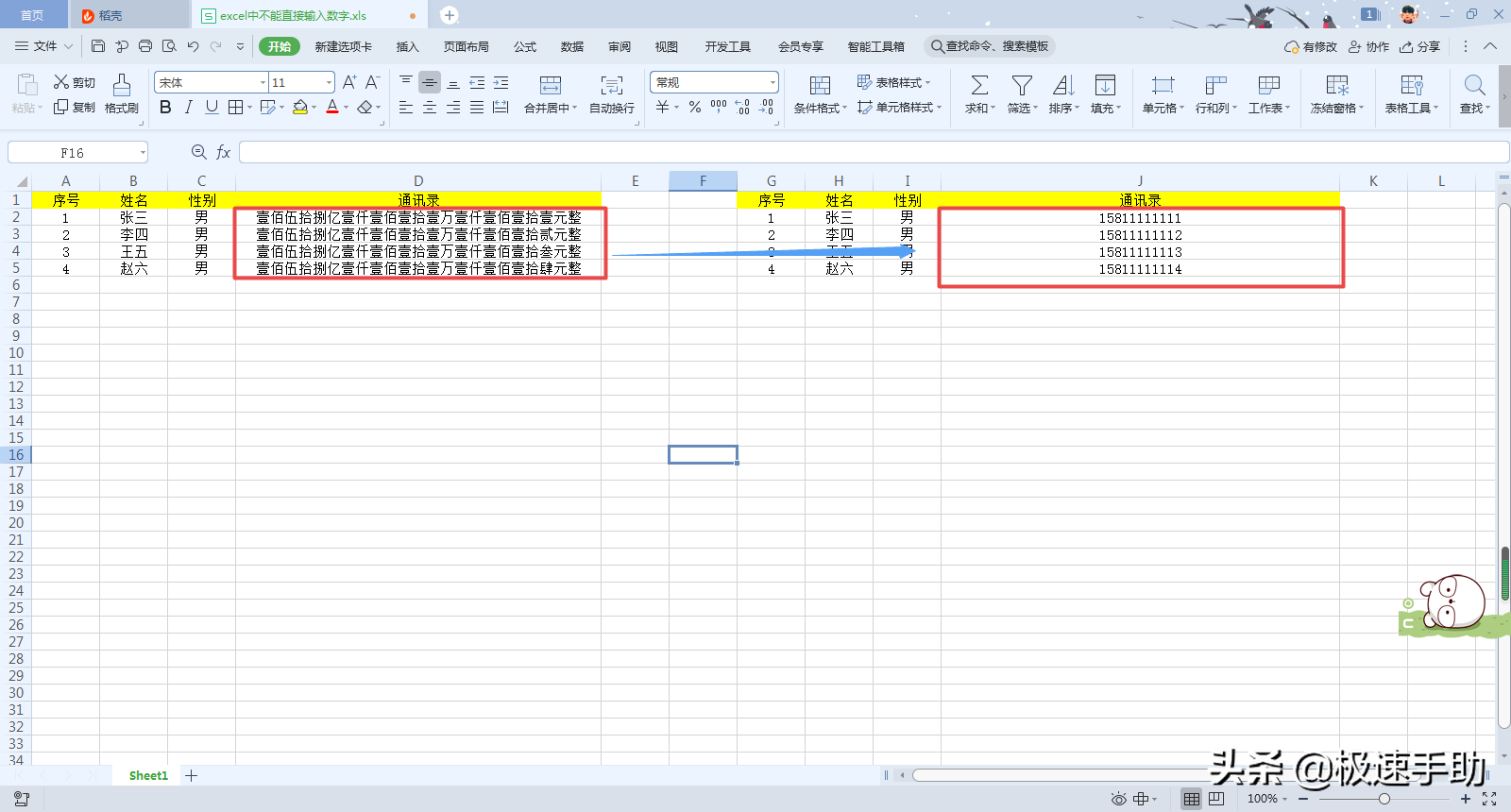Image resolution: width=1511 pixels, height=812 pixels.
Task: Click the Copy (复制) icon
Action: click(61, 107)
